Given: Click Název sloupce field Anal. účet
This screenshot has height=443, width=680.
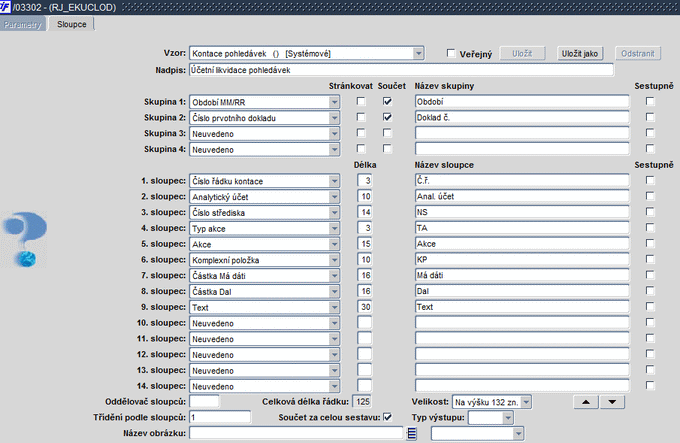Looking at the screenshot, I should click(x=522, y=196).
